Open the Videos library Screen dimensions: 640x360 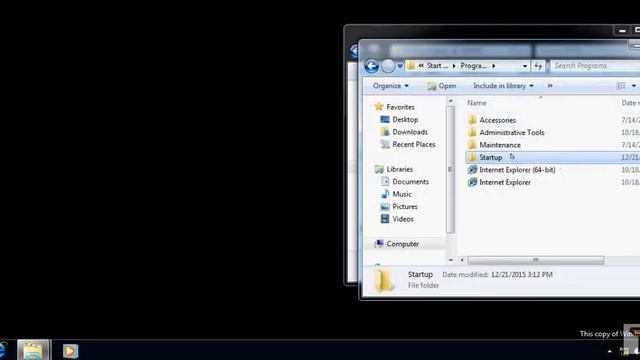(x=403, y=219)
